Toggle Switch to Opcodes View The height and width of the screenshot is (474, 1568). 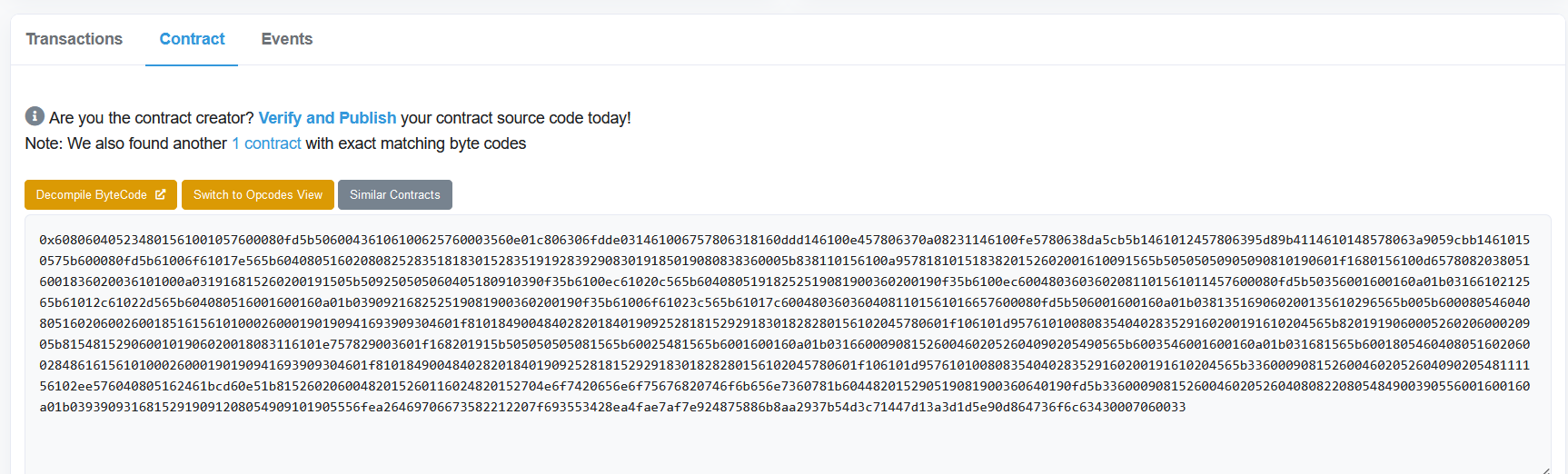click(x=257, y=194)
